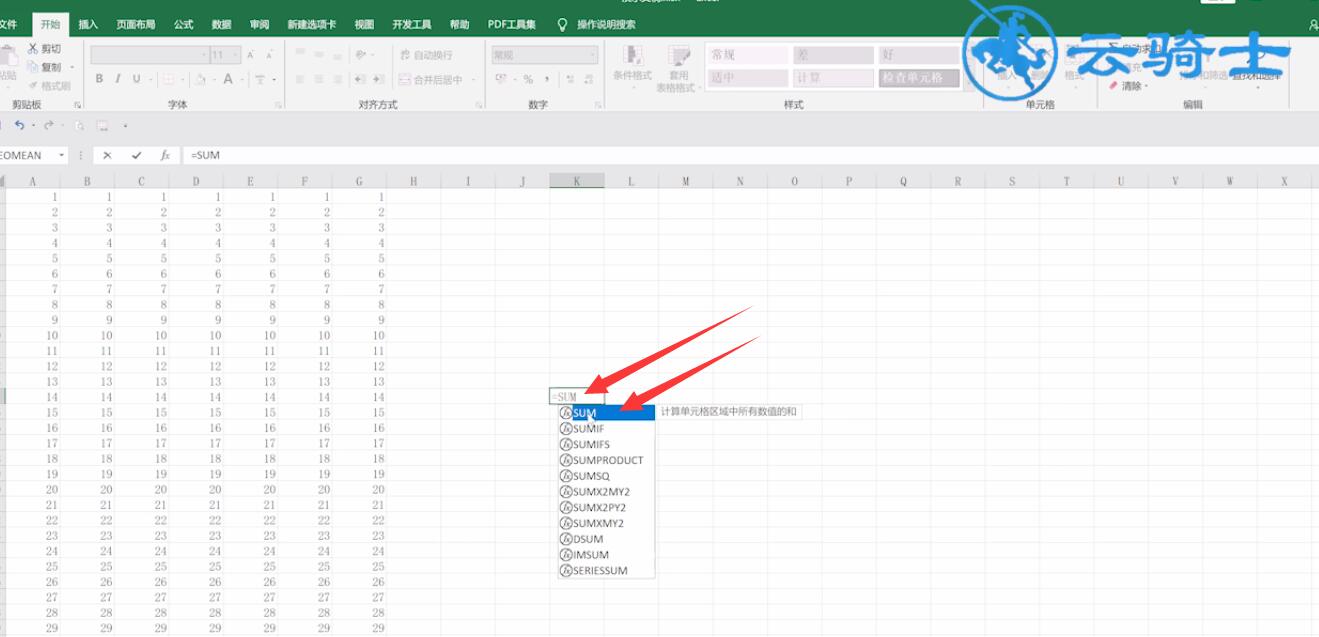Cancel formula entry with X icon
The height and width of the screenshot is (637, 1319).
(107, 155)
